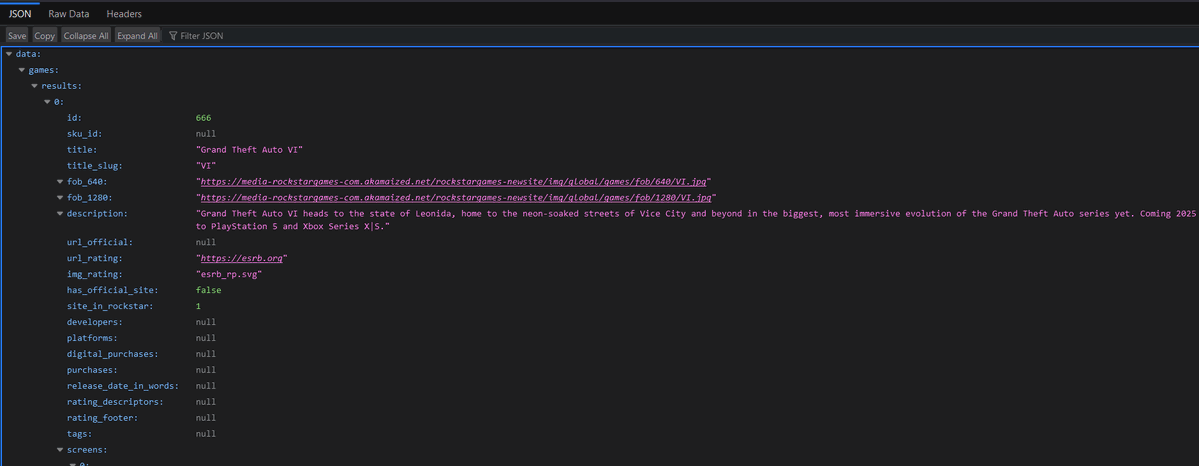Open the fob/640/VI.jpg image link
The height and width of the screenshot is (466, 1199).
coord(455,182)
